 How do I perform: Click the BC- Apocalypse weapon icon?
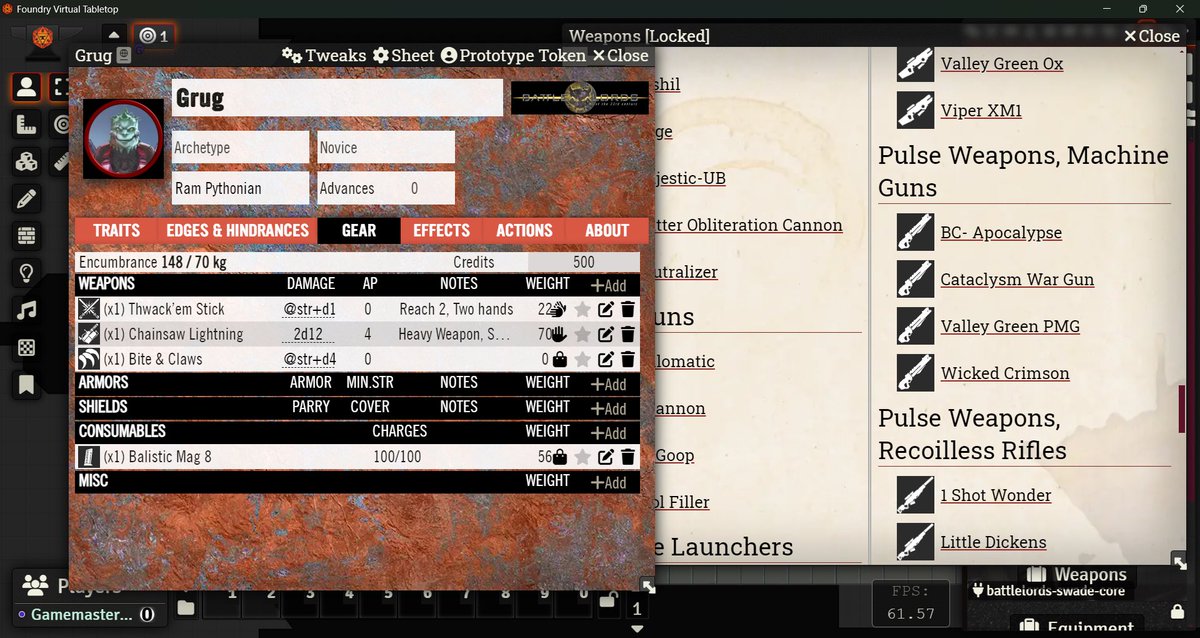[915, 232]
